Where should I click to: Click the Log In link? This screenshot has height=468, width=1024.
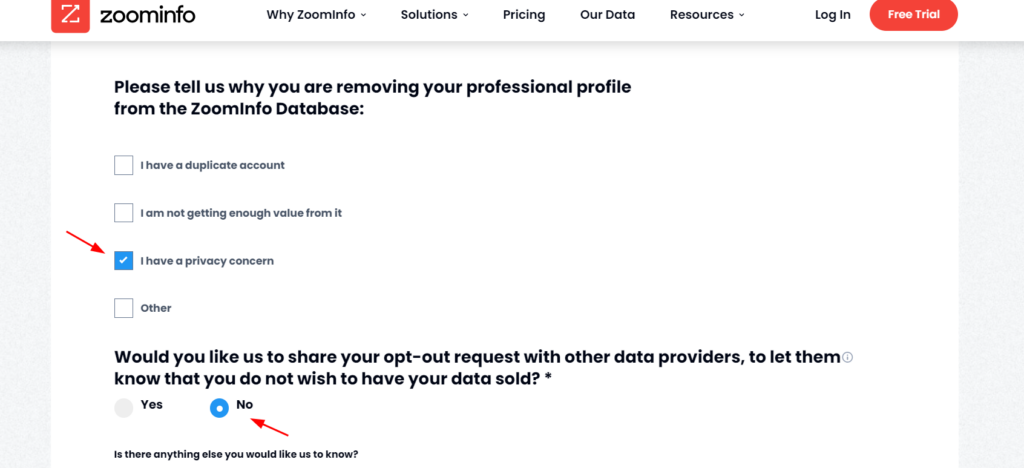click(833, 14)
